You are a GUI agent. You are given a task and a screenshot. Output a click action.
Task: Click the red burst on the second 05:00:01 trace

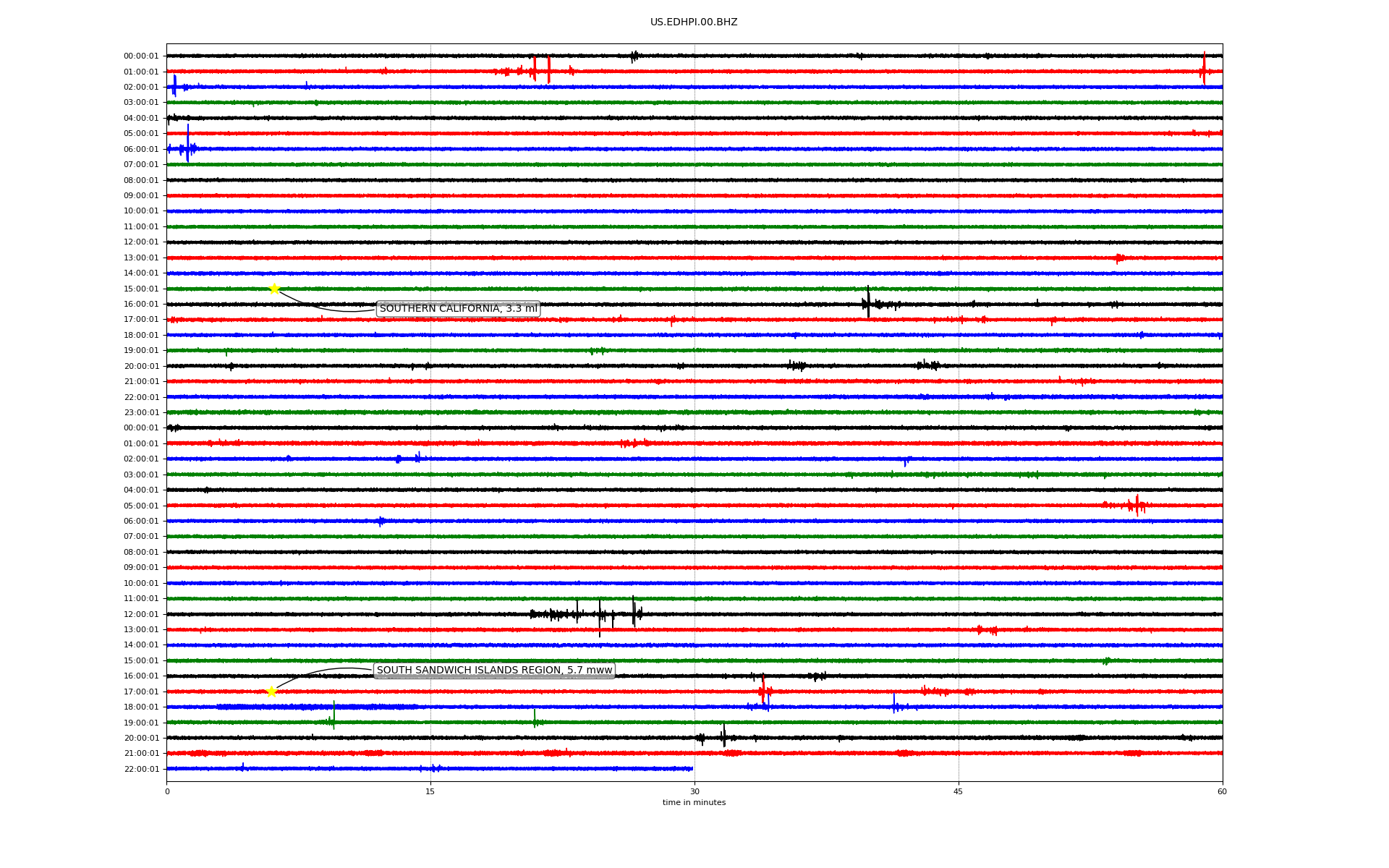(x=1136, y=505)
